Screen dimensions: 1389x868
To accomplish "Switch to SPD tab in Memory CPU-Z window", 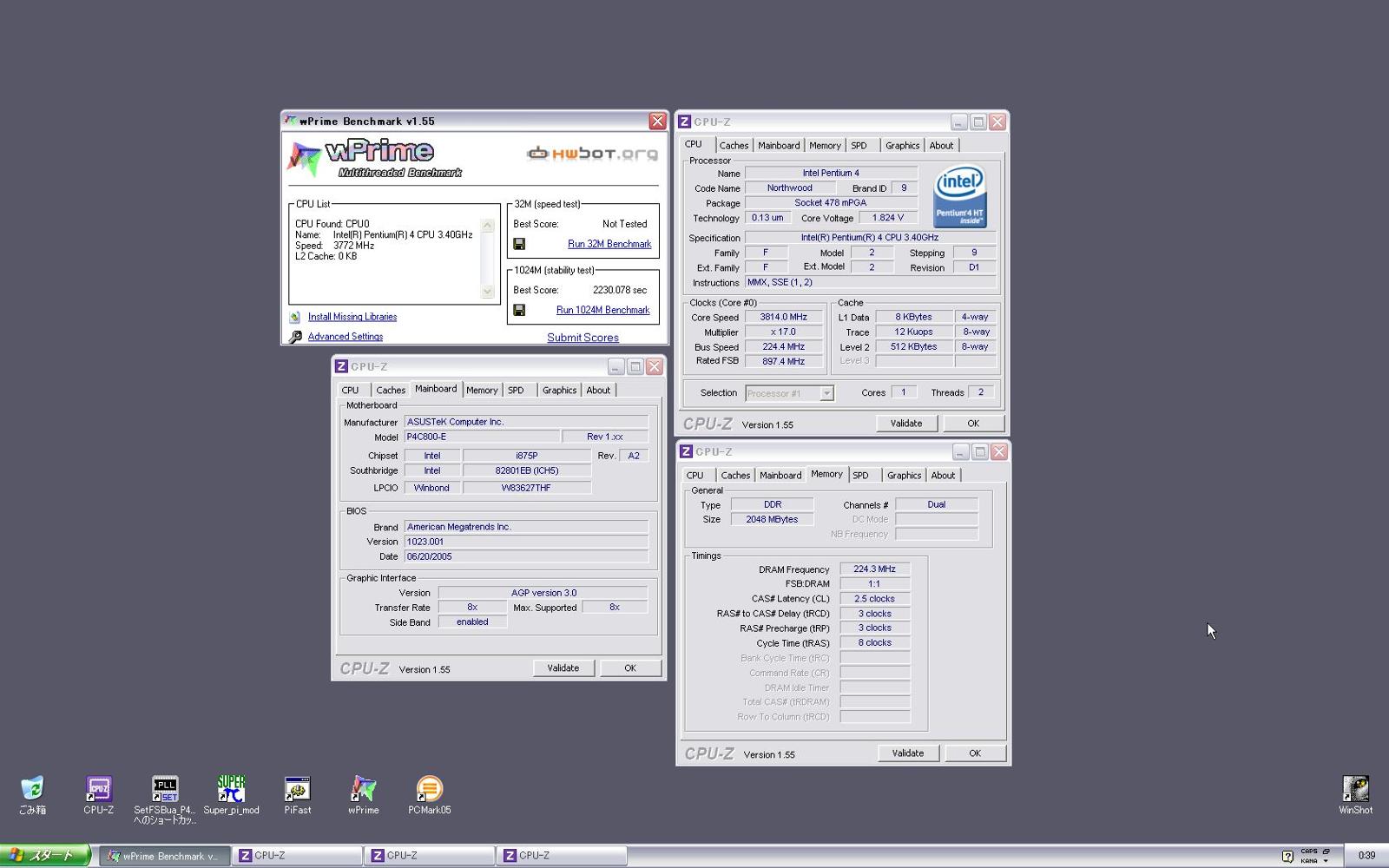I will click(860, 476).
